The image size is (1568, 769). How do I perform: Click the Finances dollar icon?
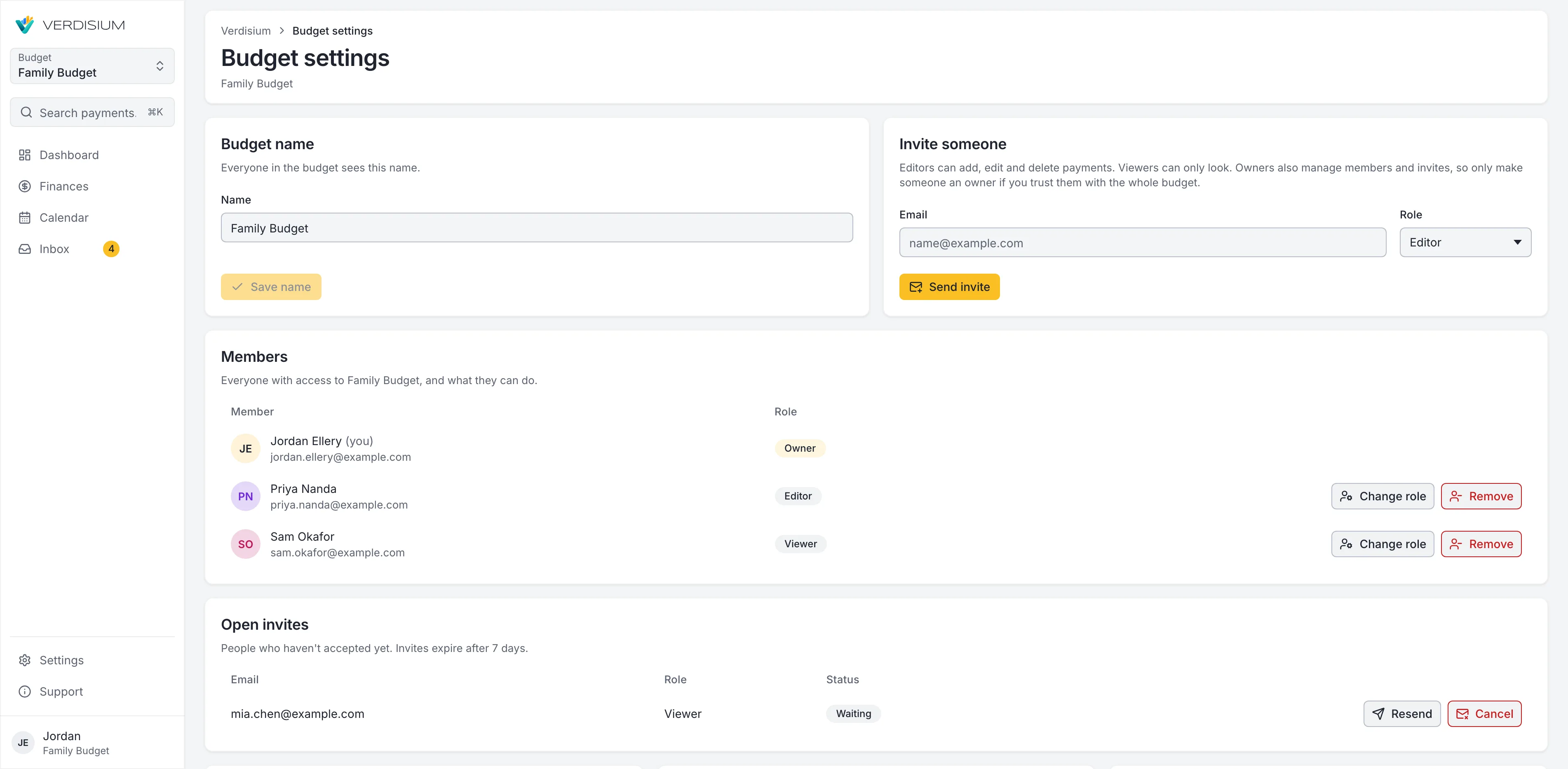24,186
